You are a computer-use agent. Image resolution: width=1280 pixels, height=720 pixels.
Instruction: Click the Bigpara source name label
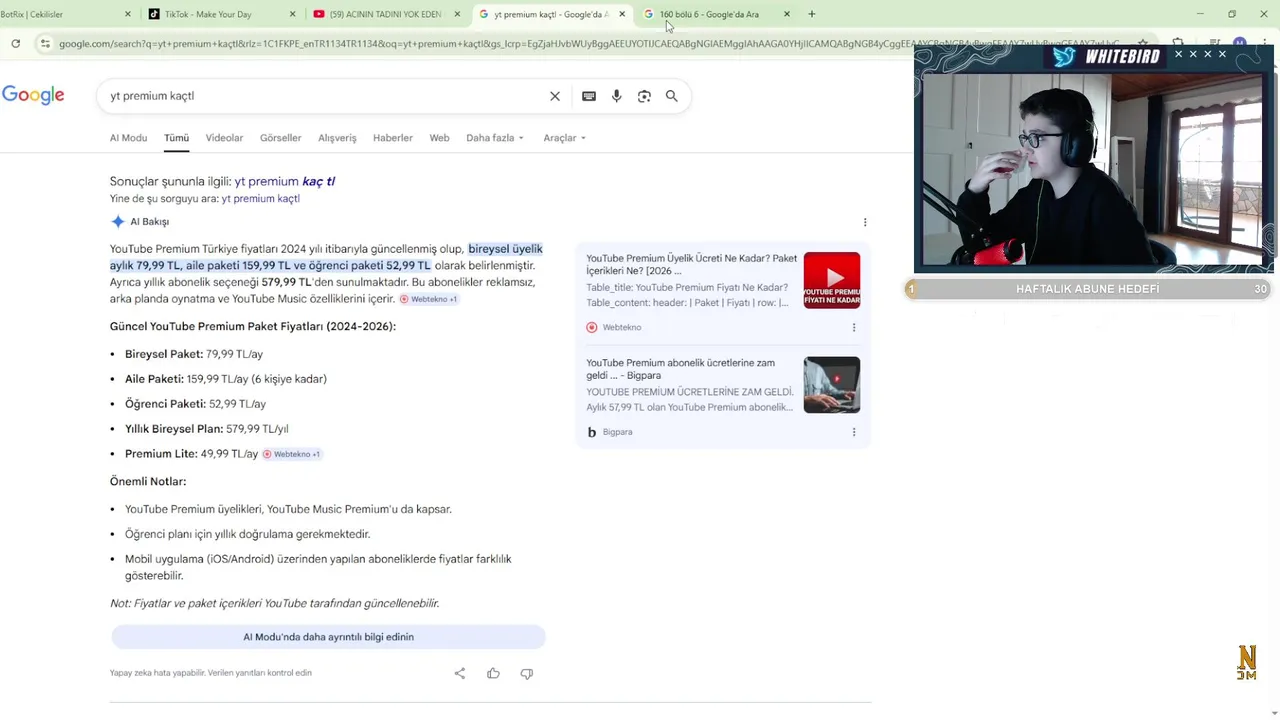(x=618, y=432)
